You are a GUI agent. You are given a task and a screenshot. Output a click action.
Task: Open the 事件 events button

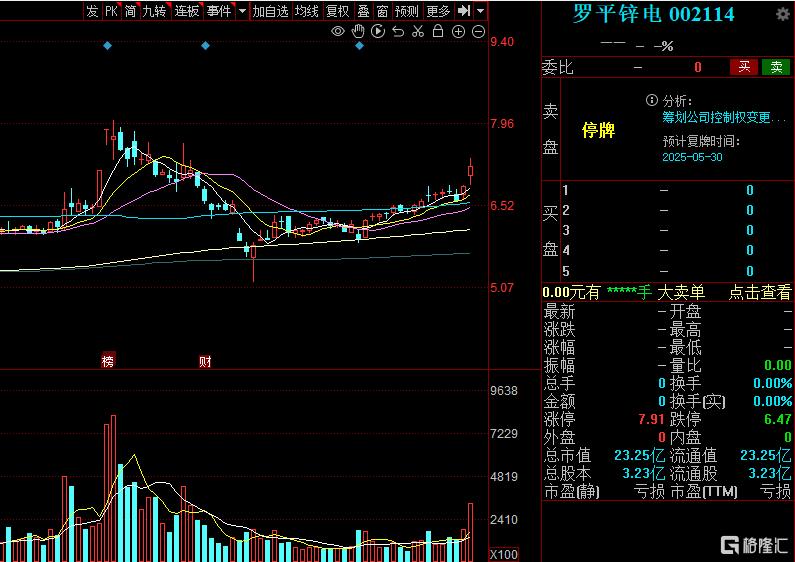click(x=219, y=11)
